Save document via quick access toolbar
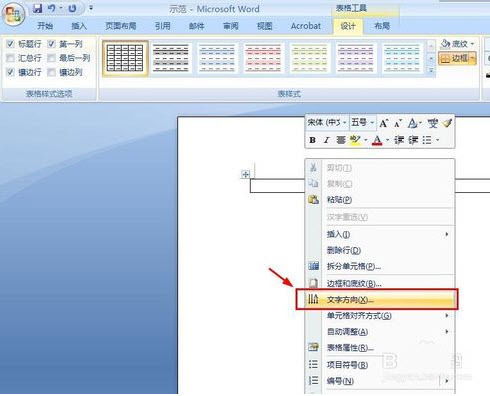The height and width of the screenshot is (396, 490). coord(38,8)
